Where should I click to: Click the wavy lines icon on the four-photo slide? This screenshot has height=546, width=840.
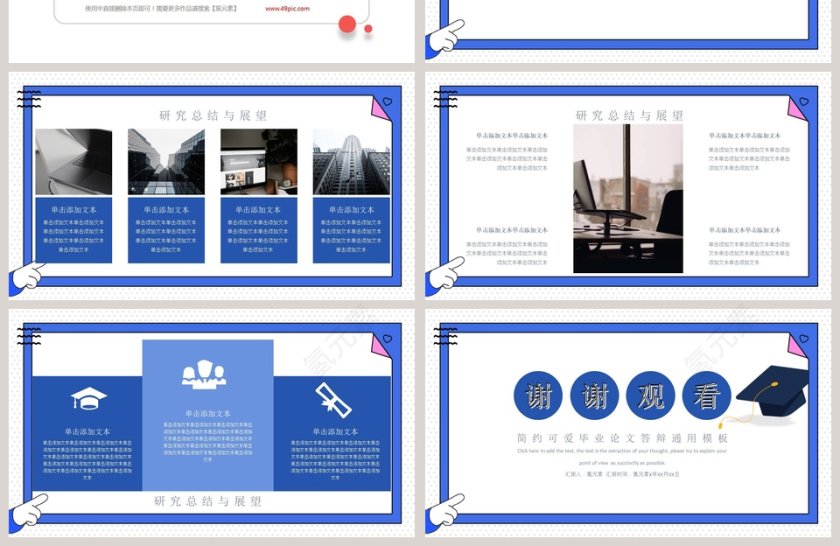28,99
